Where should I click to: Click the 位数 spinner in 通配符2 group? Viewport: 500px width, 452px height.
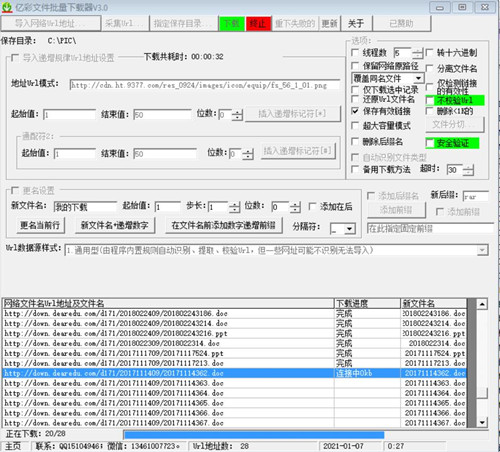coord(248,154)
